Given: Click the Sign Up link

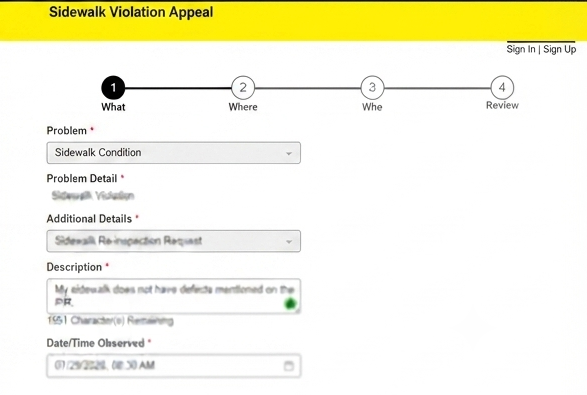Looking at the screenshot, I should pyautogui.click(x=560, y=49).
